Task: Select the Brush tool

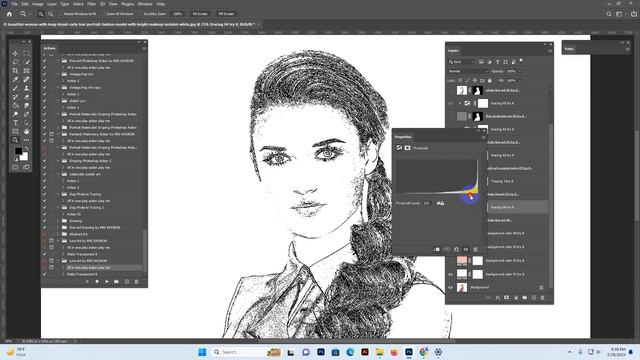Action: [15, 88]
